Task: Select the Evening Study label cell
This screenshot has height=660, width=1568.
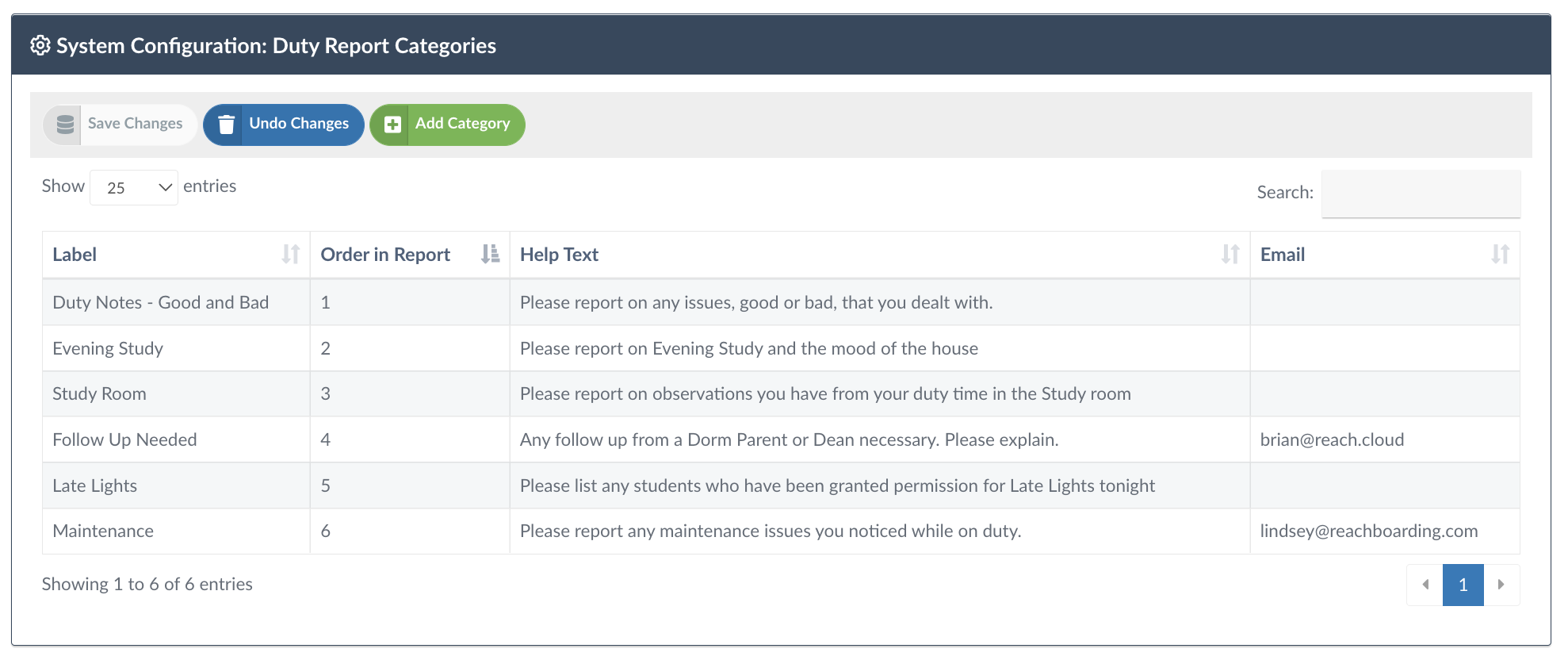Action: click(108, 349)
